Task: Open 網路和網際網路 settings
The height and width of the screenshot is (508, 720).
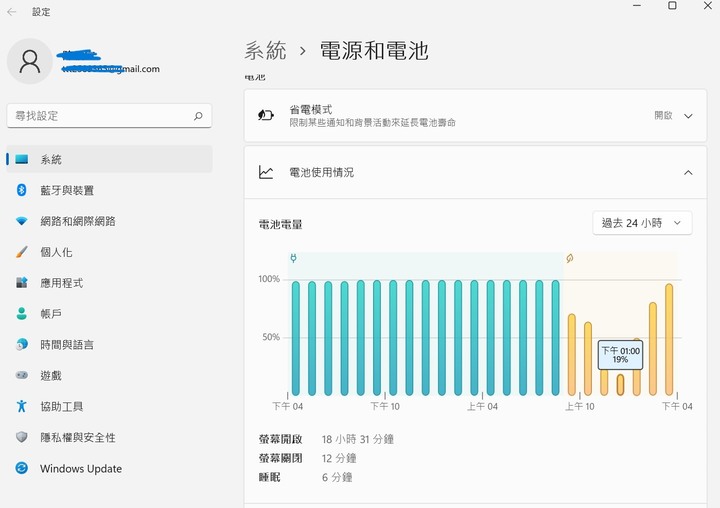Action: [x=109, y=221]
